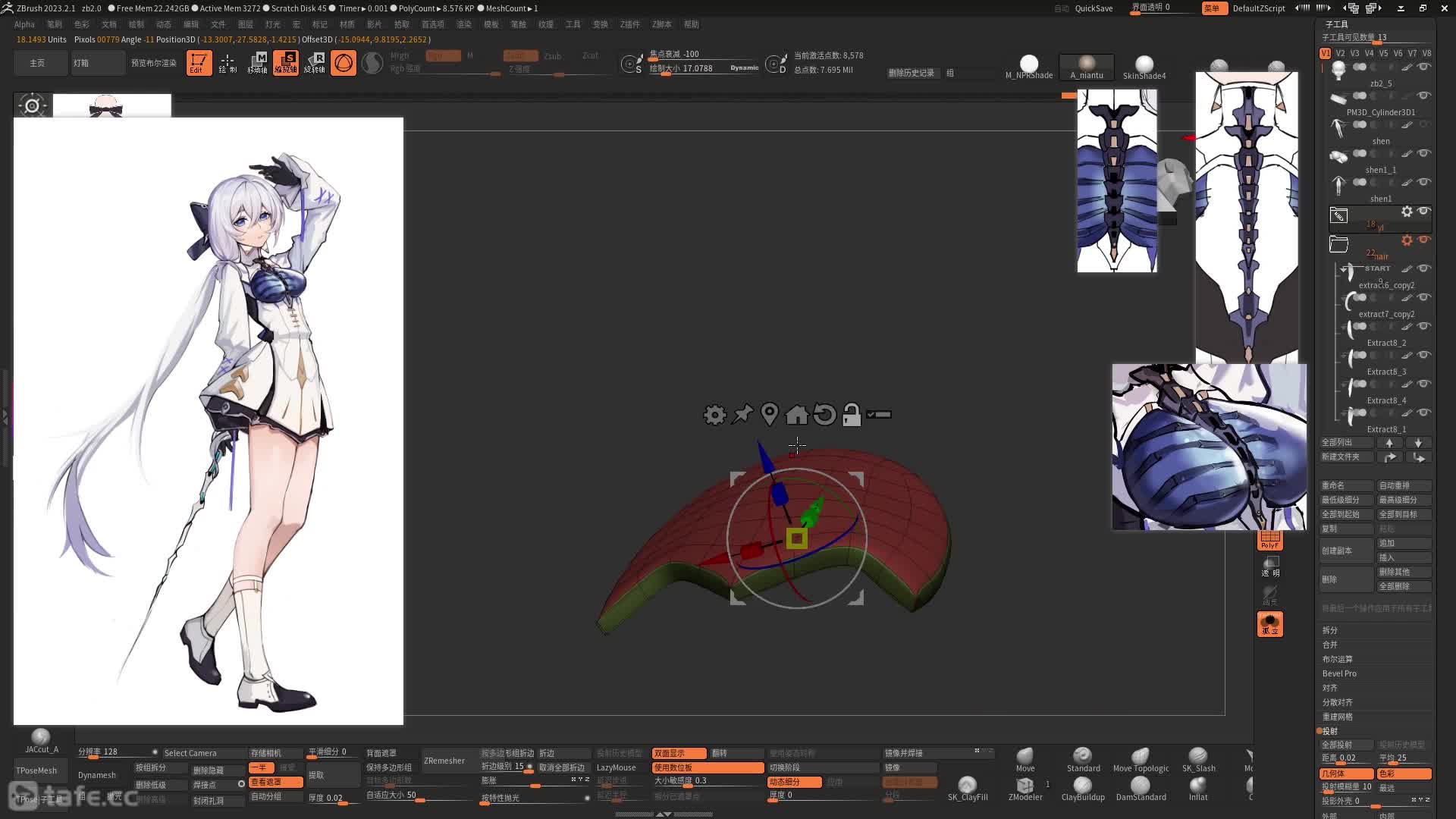Select SkinShade4 material sphere
The image size is (1456, 819).
1144,67
